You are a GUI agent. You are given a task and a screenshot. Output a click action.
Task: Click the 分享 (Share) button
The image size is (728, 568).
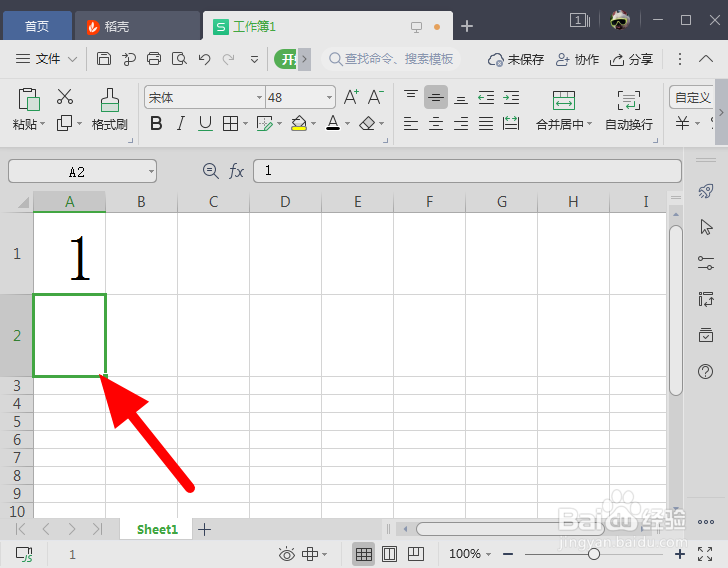(631, 59)
